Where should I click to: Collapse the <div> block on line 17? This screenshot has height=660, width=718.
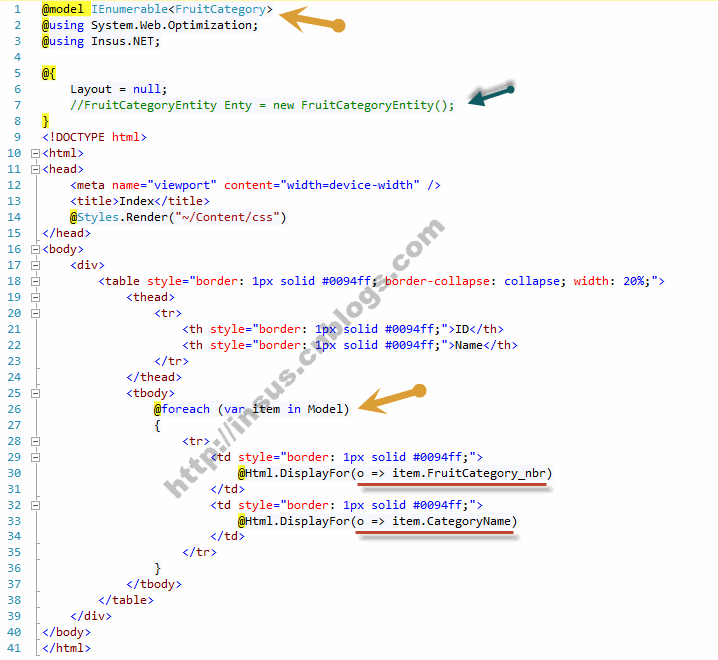[x=35, y=266]
